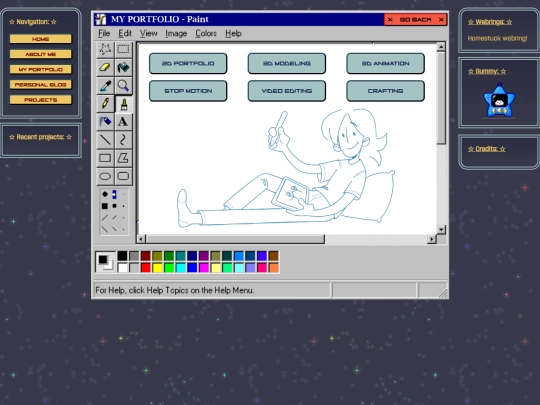Open the 3D Modeling section
The width and height of the screenshot is (540, 405).
pyautogui.click(x=287, y=63)
